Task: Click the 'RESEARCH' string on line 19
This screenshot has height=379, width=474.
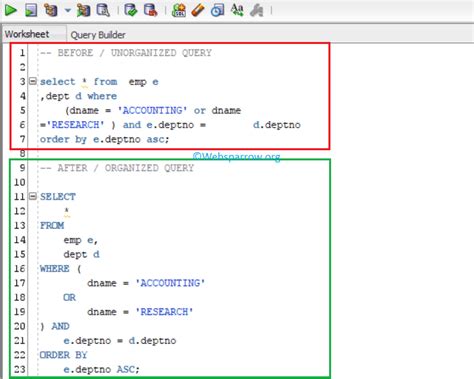Action: pos(164,311)
